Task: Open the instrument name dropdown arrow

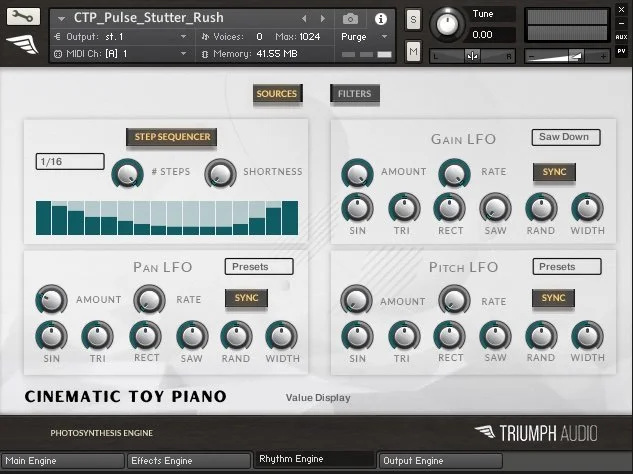Action: [61, 19]
